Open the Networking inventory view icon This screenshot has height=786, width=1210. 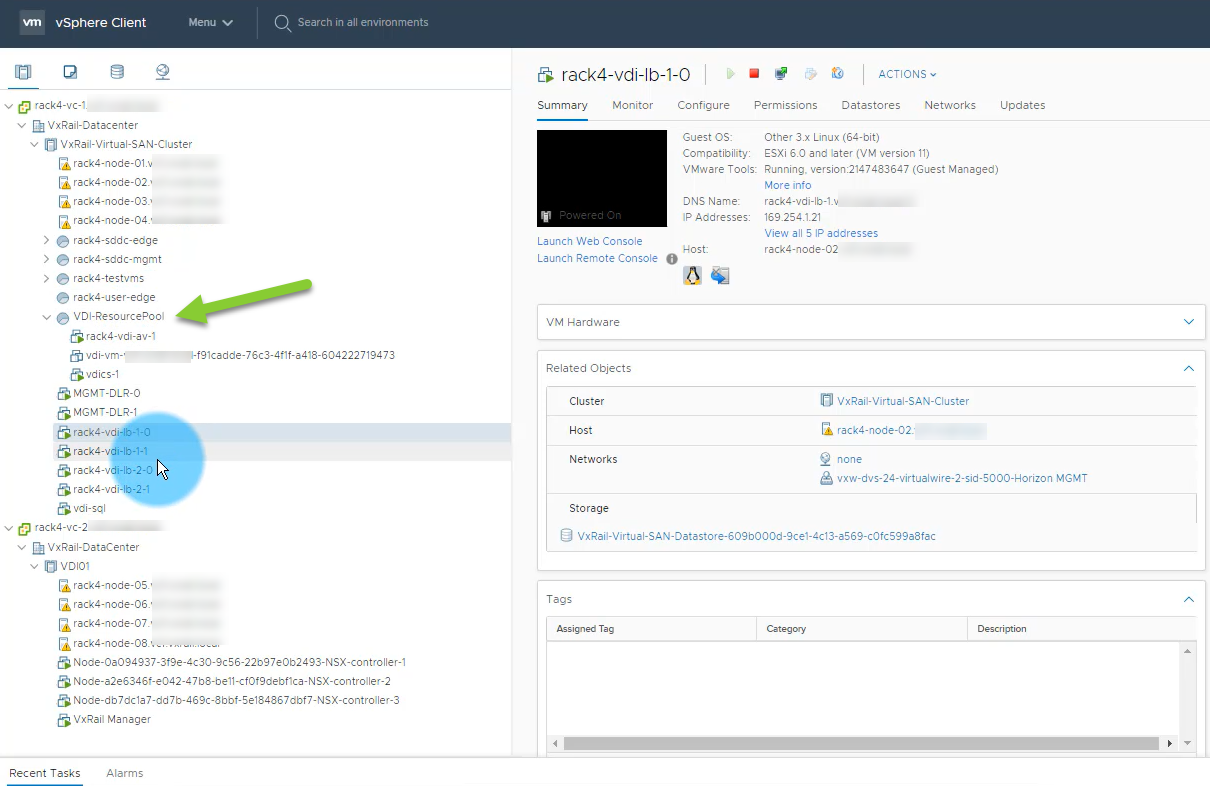[163, 72]
